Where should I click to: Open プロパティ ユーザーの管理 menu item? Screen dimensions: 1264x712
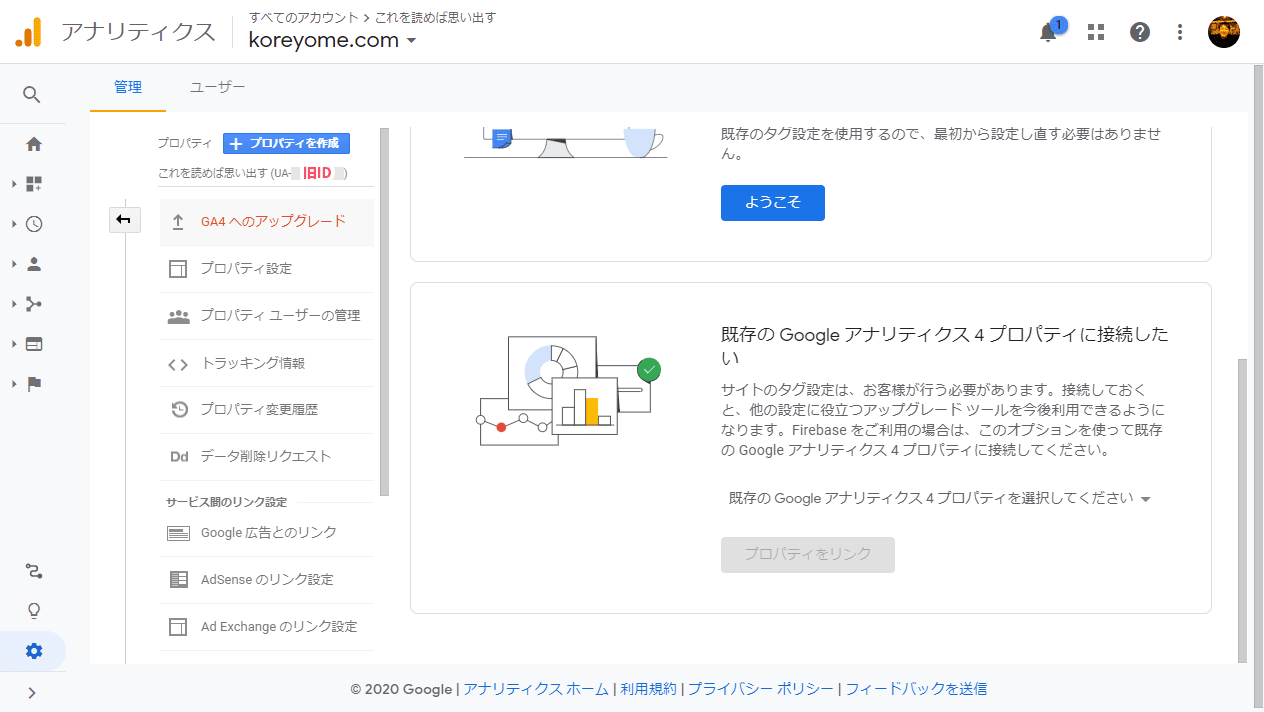pos(267,316)
